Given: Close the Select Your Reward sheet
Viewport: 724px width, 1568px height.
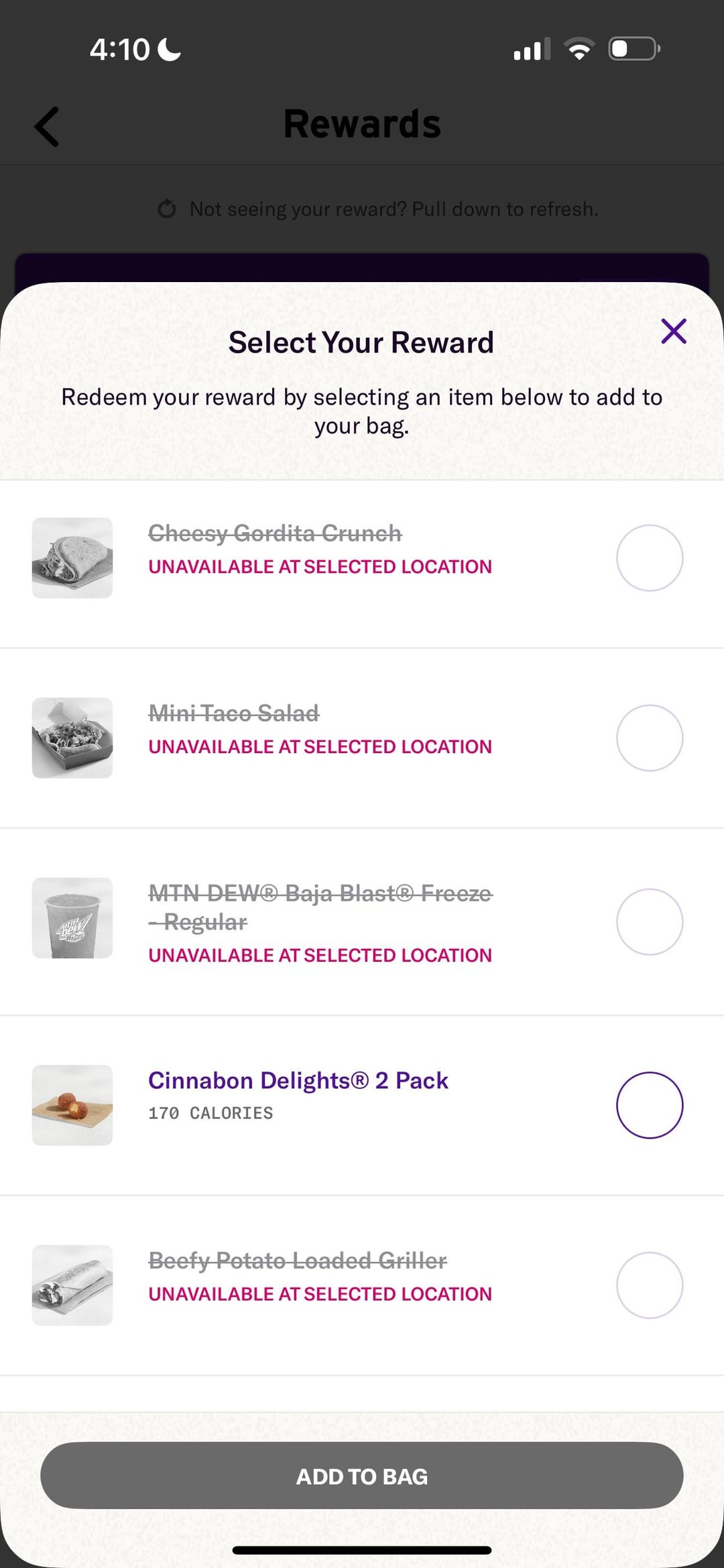Looking at the screenshot, I should 673,331.
